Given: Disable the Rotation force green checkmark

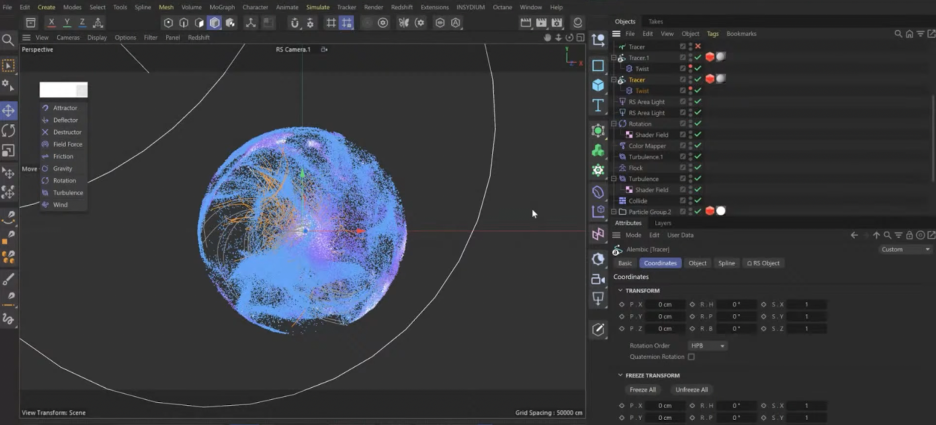Looking at the screenshot, I should pos(698,124).
